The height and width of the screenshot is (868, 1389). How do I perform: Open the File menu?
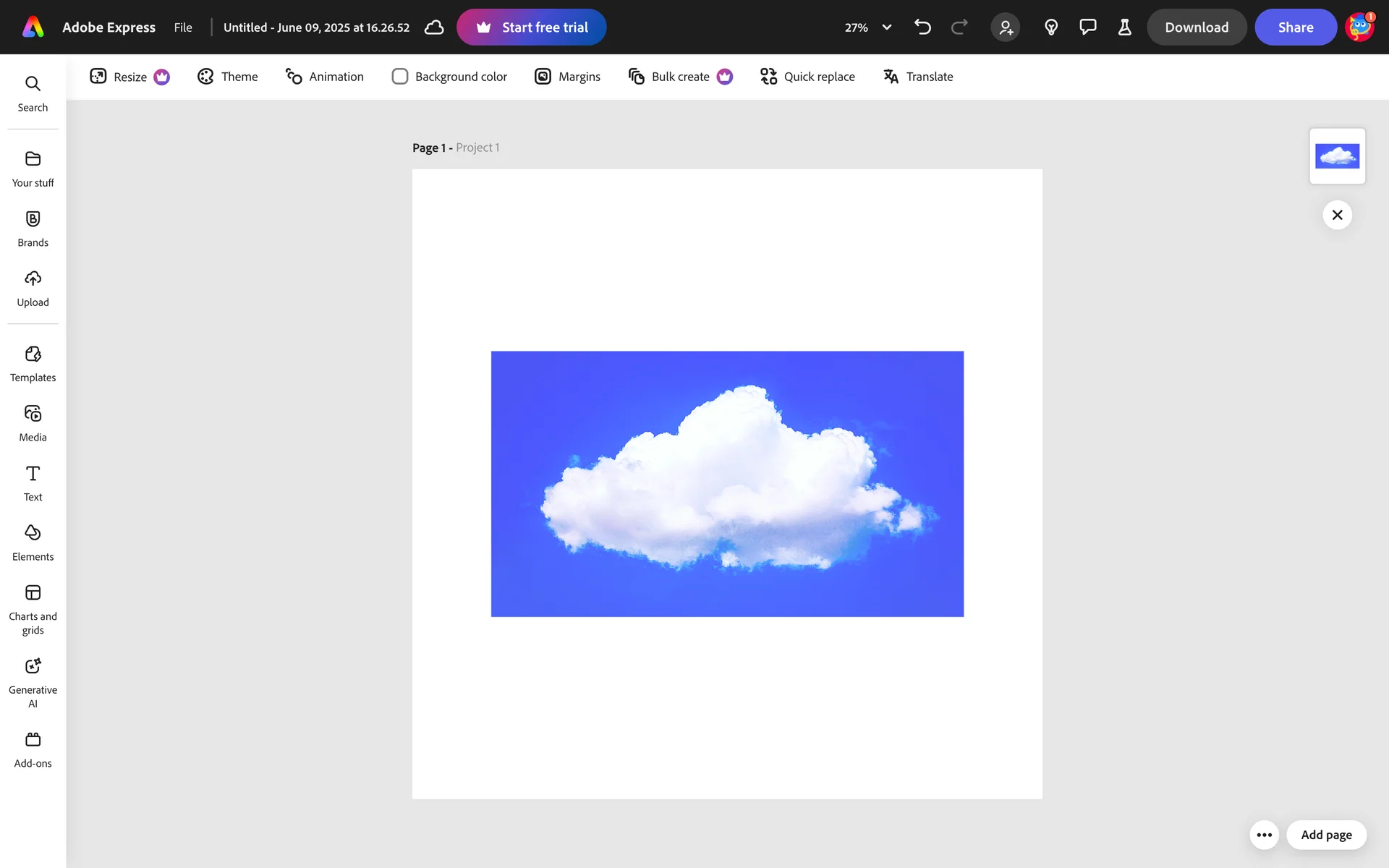[x=183, y=27]
